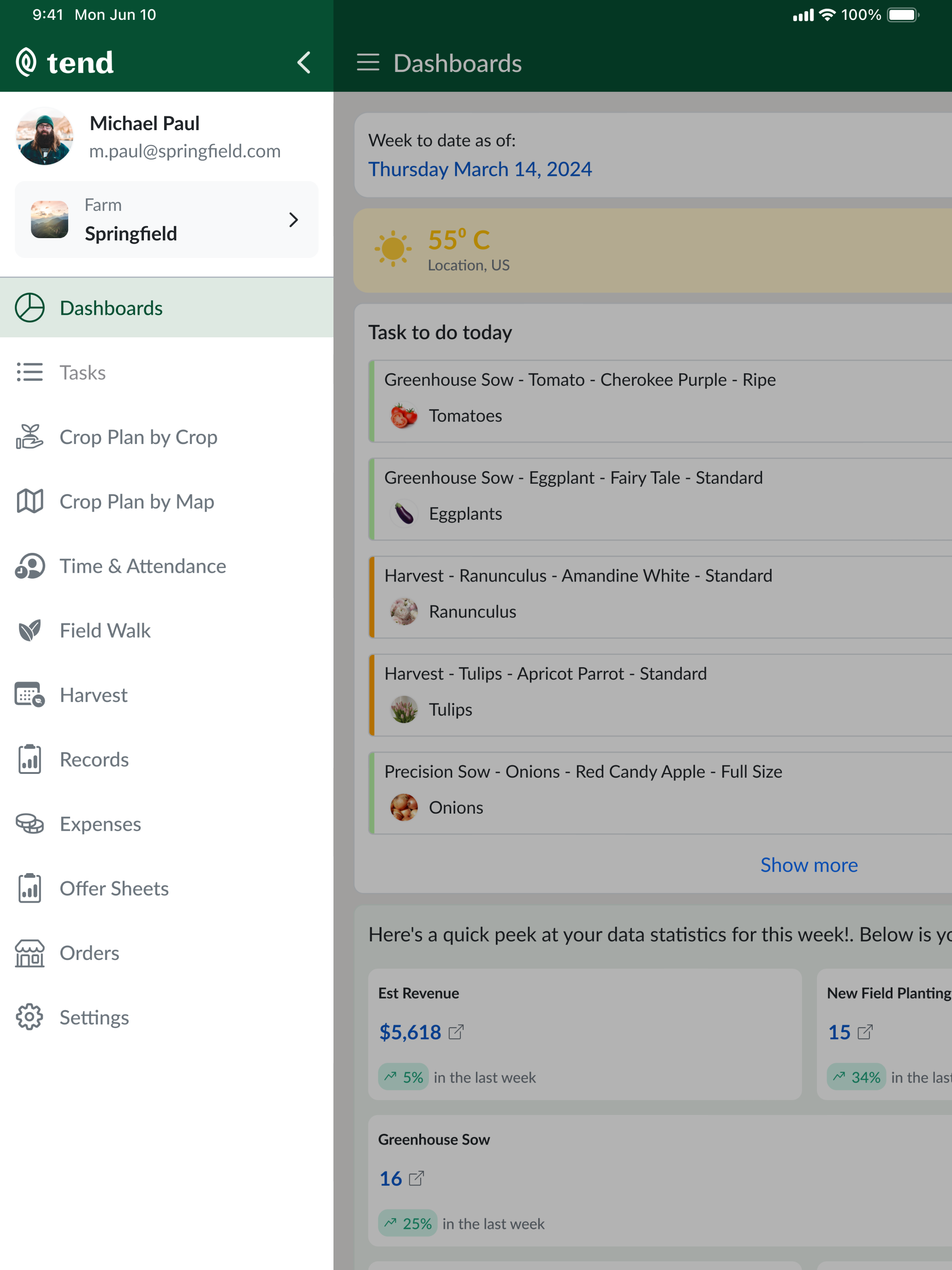
Task: Go to Records page
Action: [x=167, y=759]
